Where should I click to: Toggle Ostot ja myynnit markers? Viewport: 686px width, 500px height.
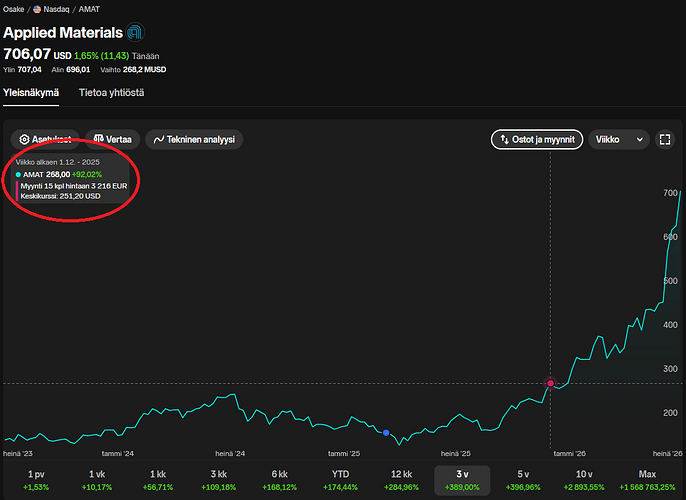(x=537, y=140)
